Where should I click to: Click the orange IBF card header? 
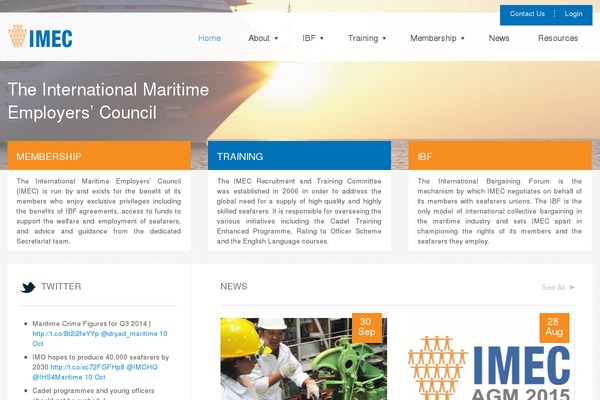click(500, 155)
